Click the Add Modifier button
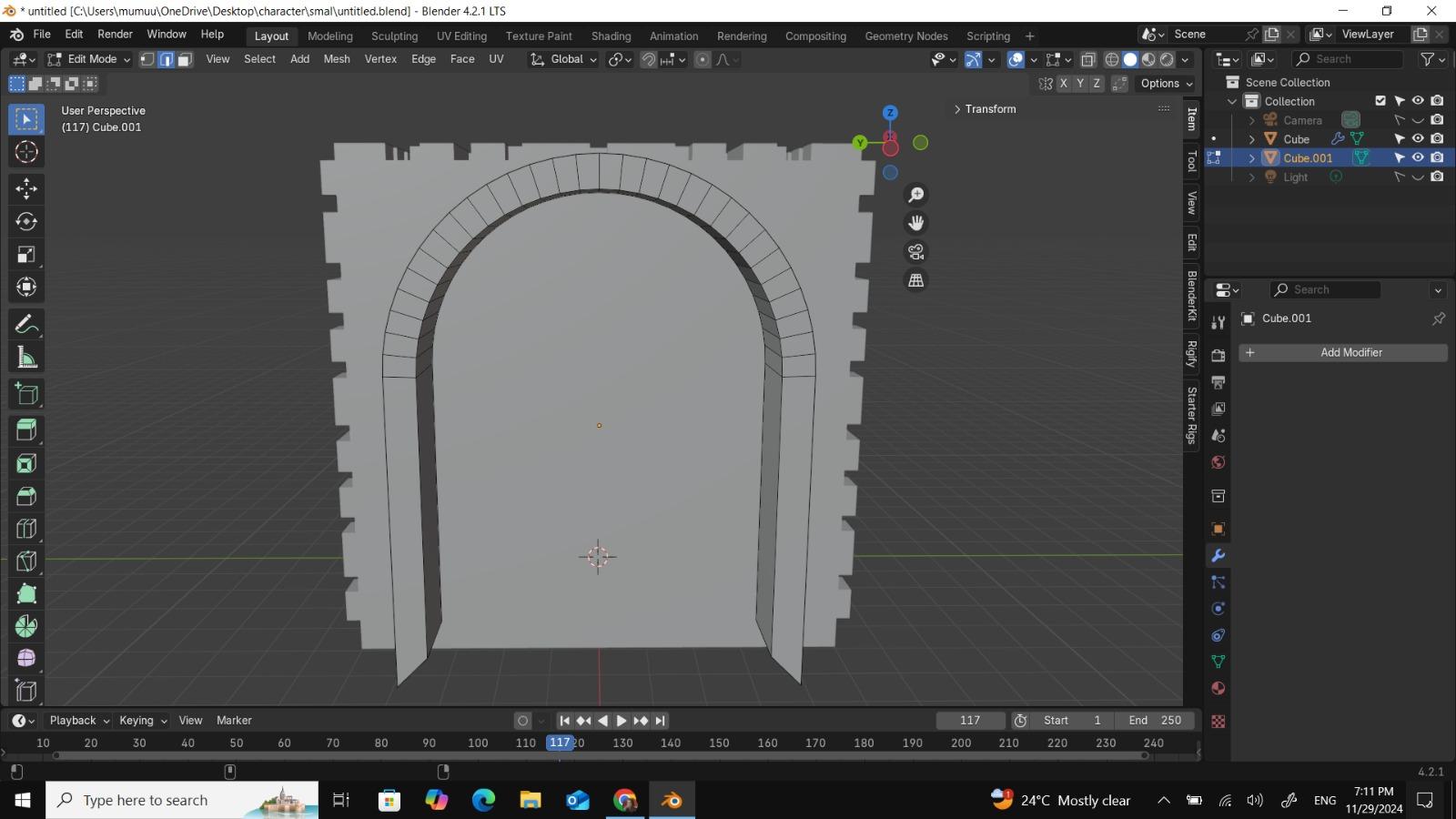1456x819 pixels. point(1343,353)
